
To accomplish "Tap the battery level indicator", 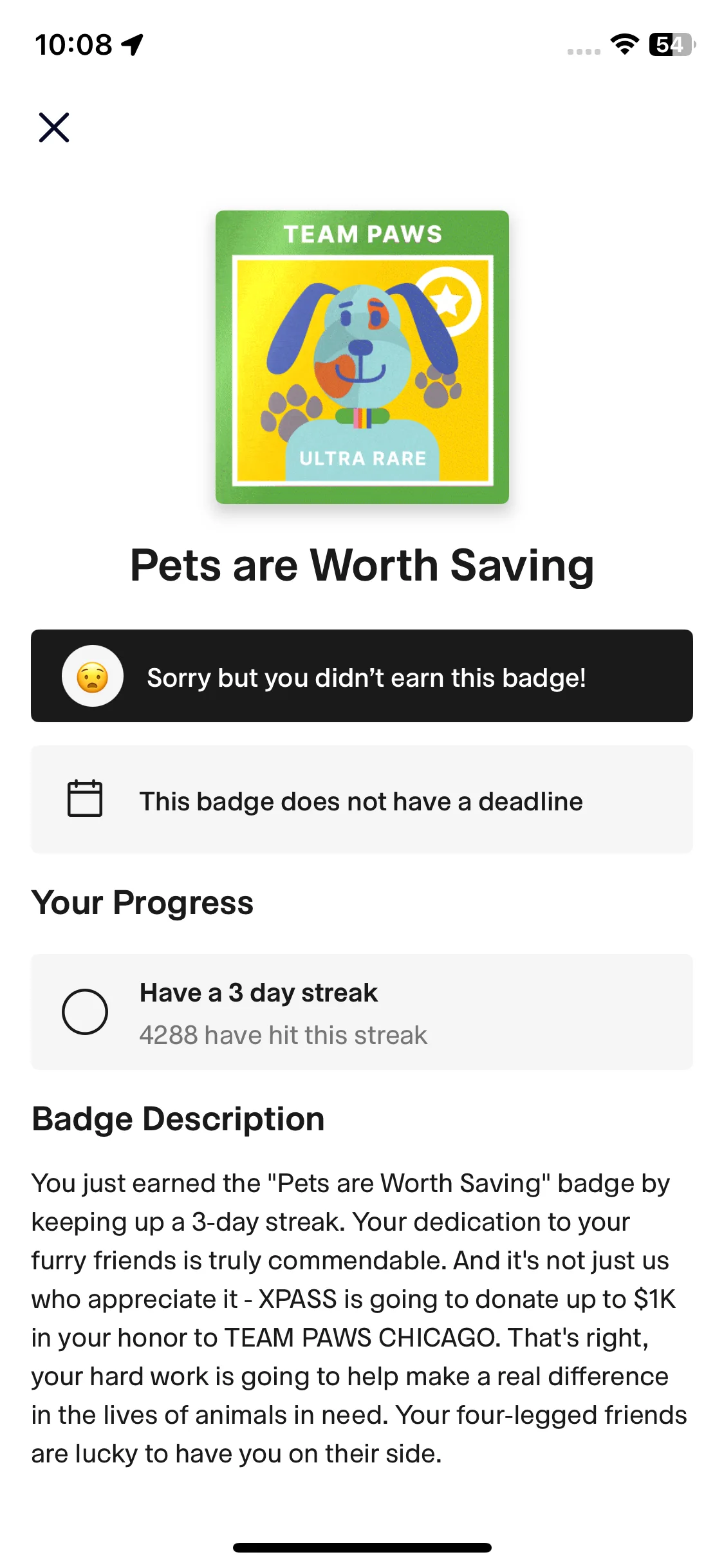I will [x=672, y=44].
